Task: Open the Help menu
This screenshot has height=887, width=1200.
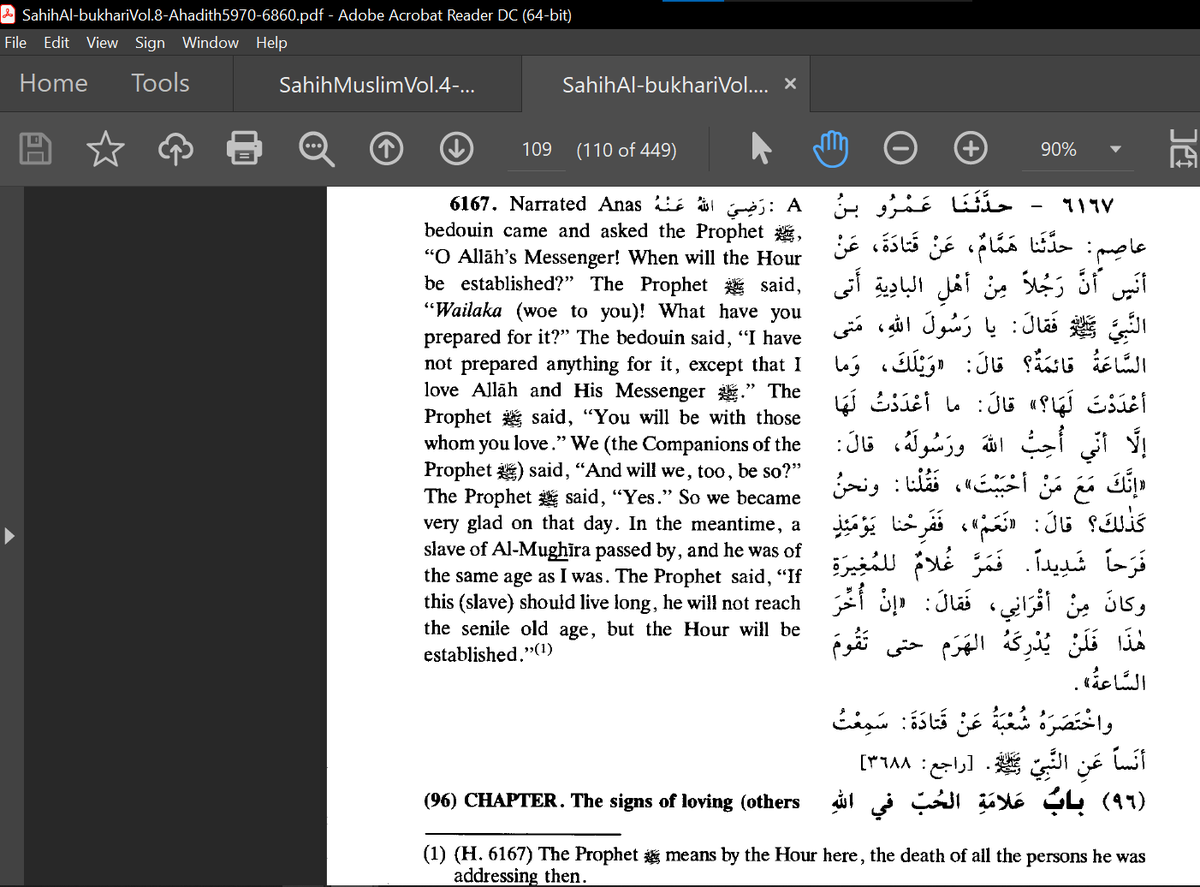Action: coord(271,42)
